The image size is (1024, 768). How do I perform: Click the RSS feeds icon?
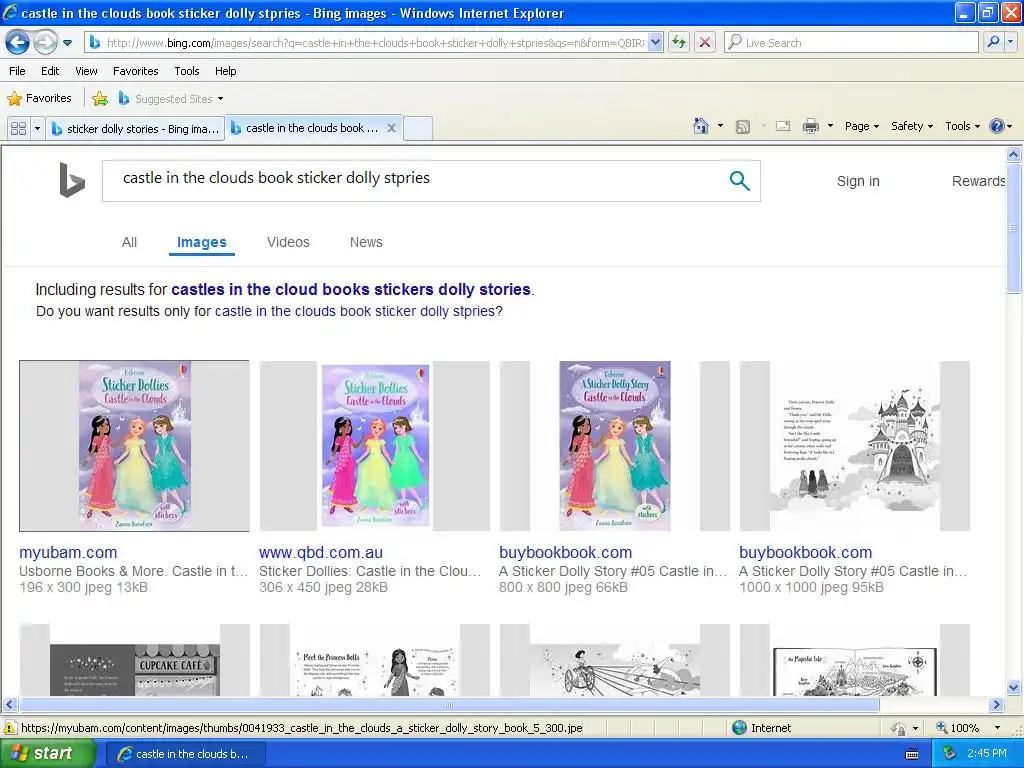point(743,127)
